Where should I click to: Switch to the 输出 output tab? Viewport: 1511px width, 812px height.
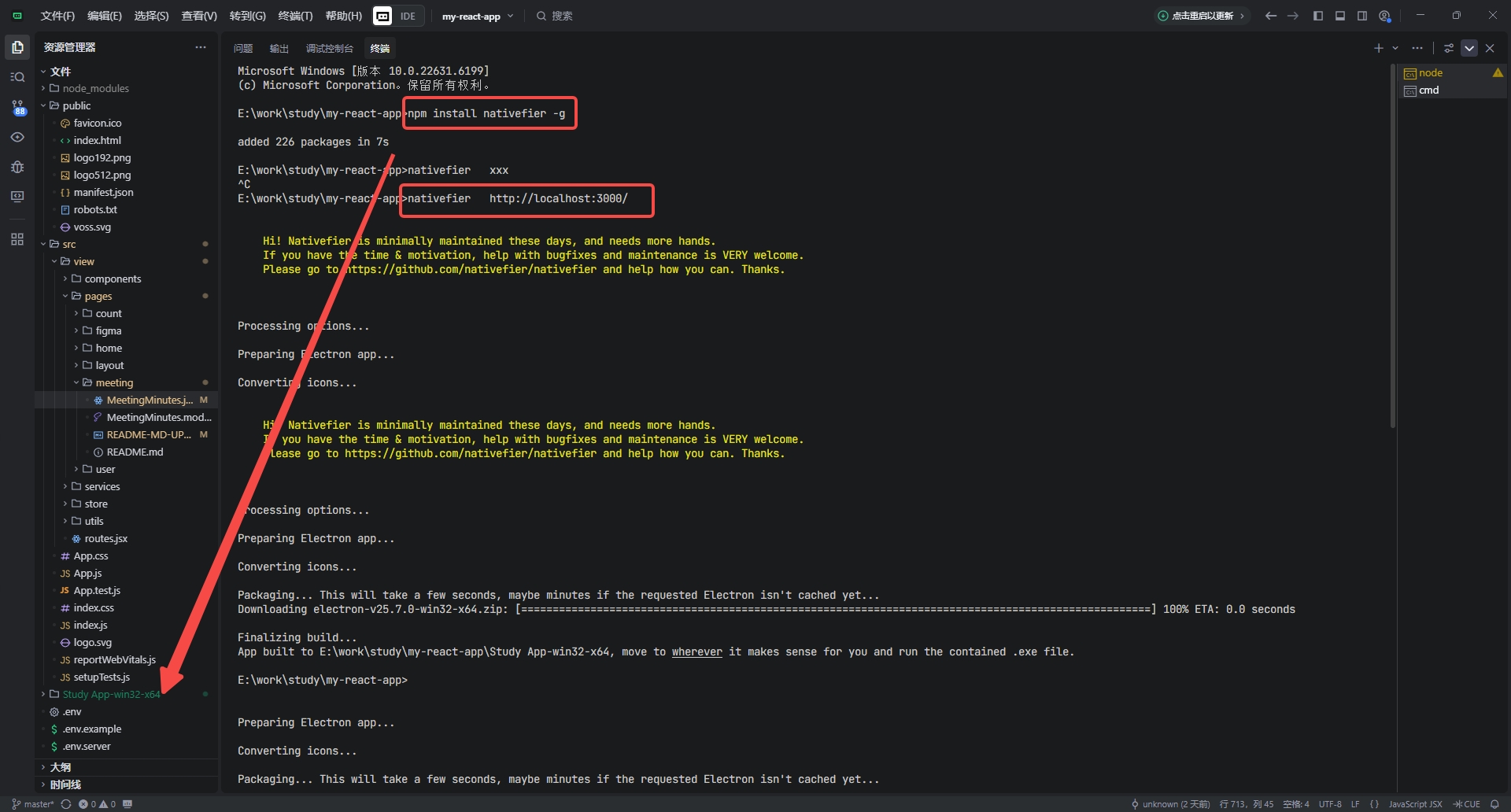point(279,49)
